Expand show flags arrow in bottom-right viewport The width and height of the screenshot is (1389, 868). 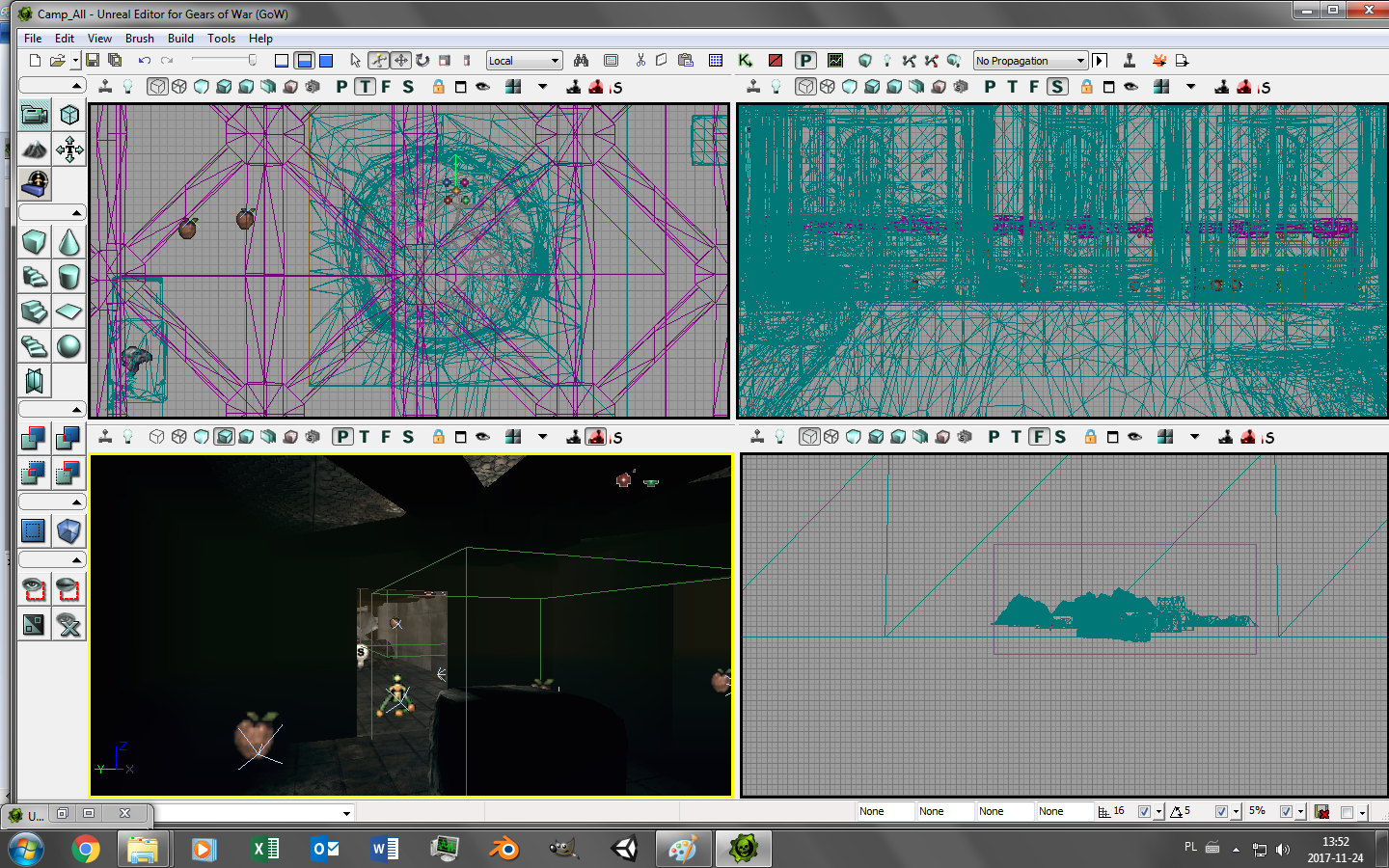point(1195,437)
